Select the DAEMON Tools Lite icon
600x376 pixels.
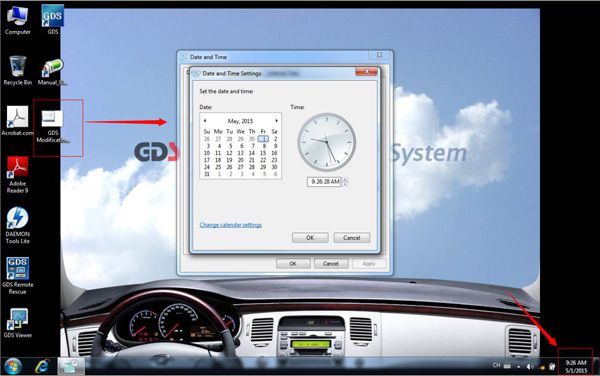pyautogui.click(x=18, y=225)
